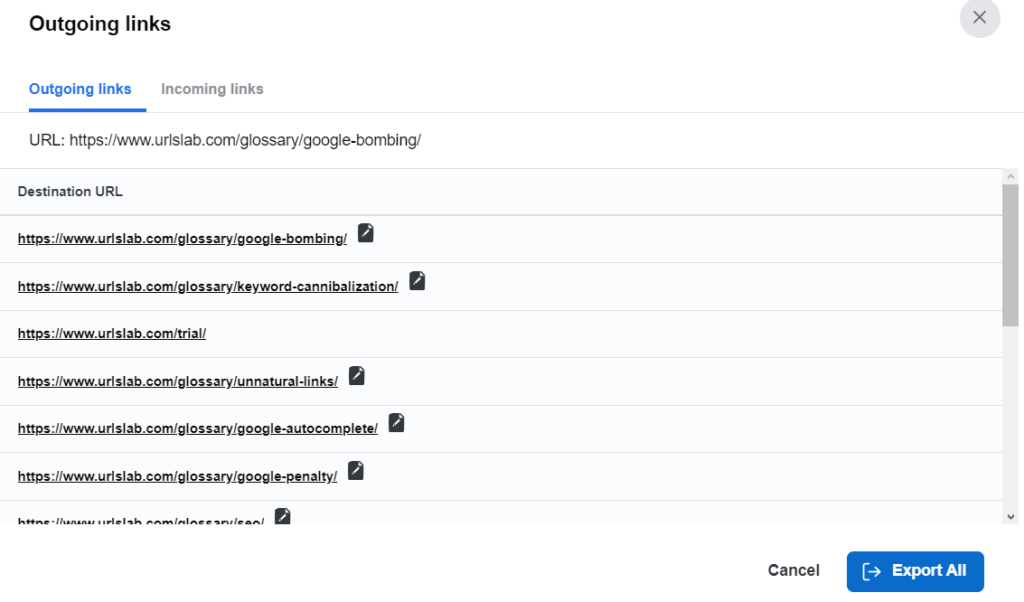1024x602 pixels.
Task: Click the edit icon beside unnatural-links link
Action: [356, 375]
